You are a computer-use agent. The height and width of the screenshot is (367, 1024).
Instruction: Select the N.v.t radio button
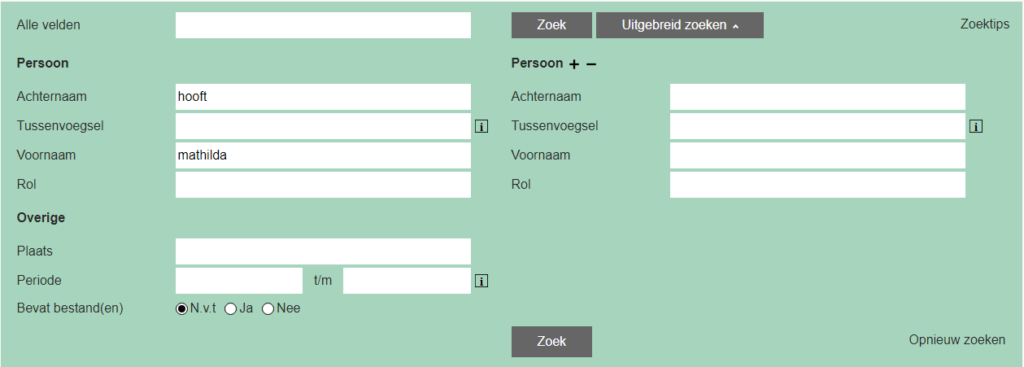[182, 310]
